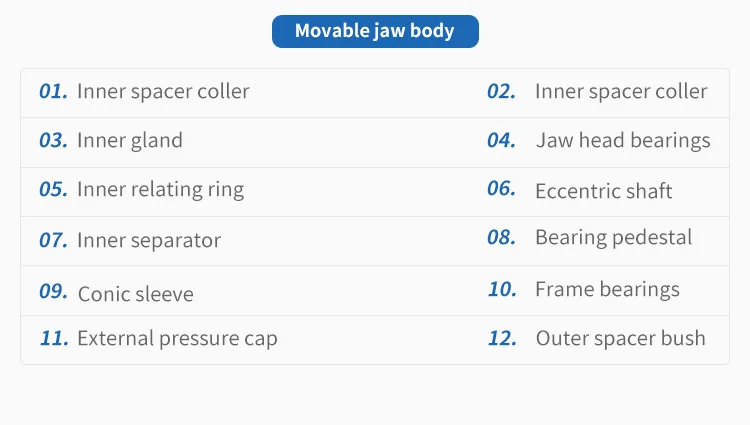The width and height of the screenshot is (750, 425).
Task: Click the Jaw head bearings label
Action: (x=623, y=141)
